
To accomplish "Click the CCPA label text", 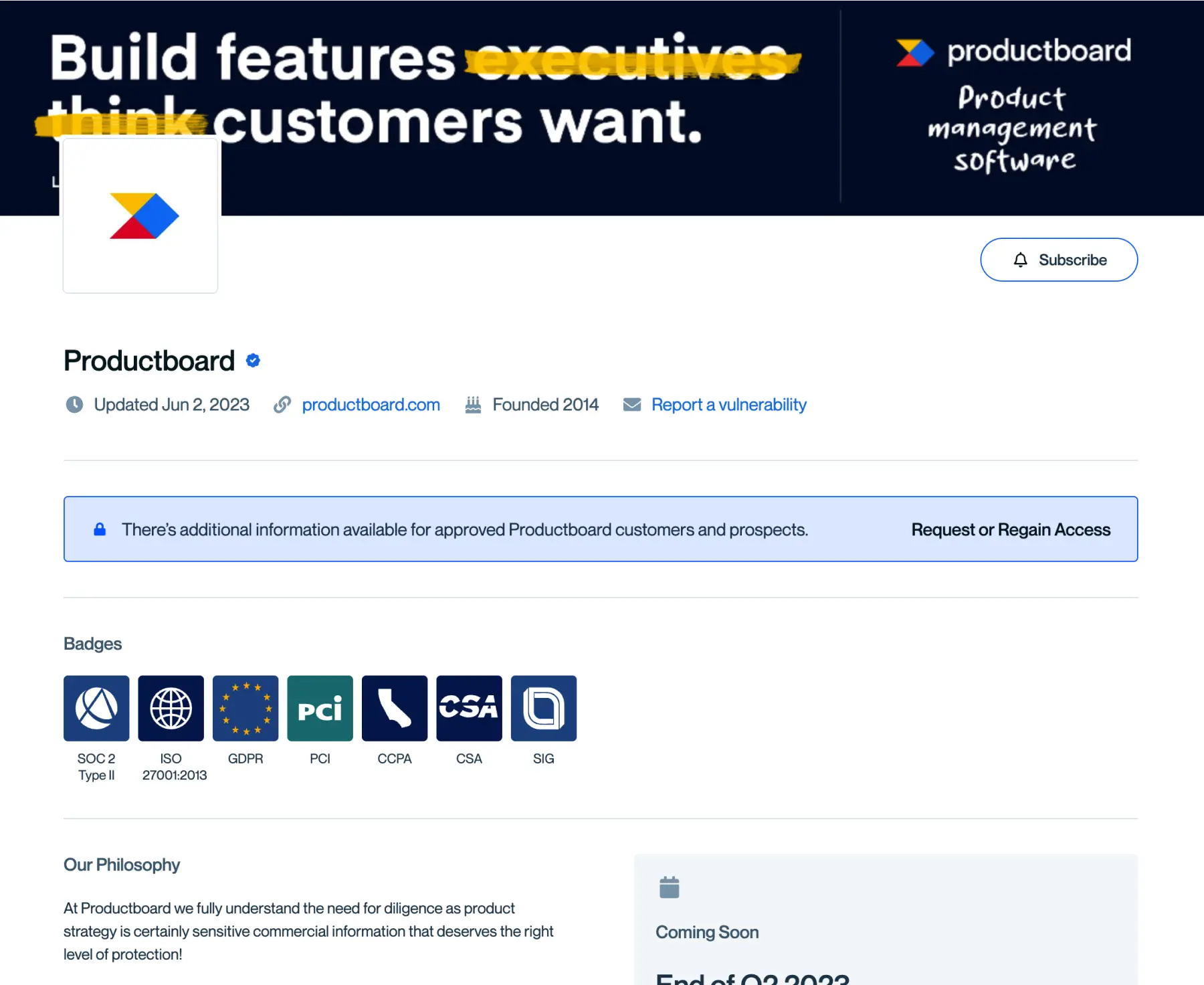I will tap(395, 759).
